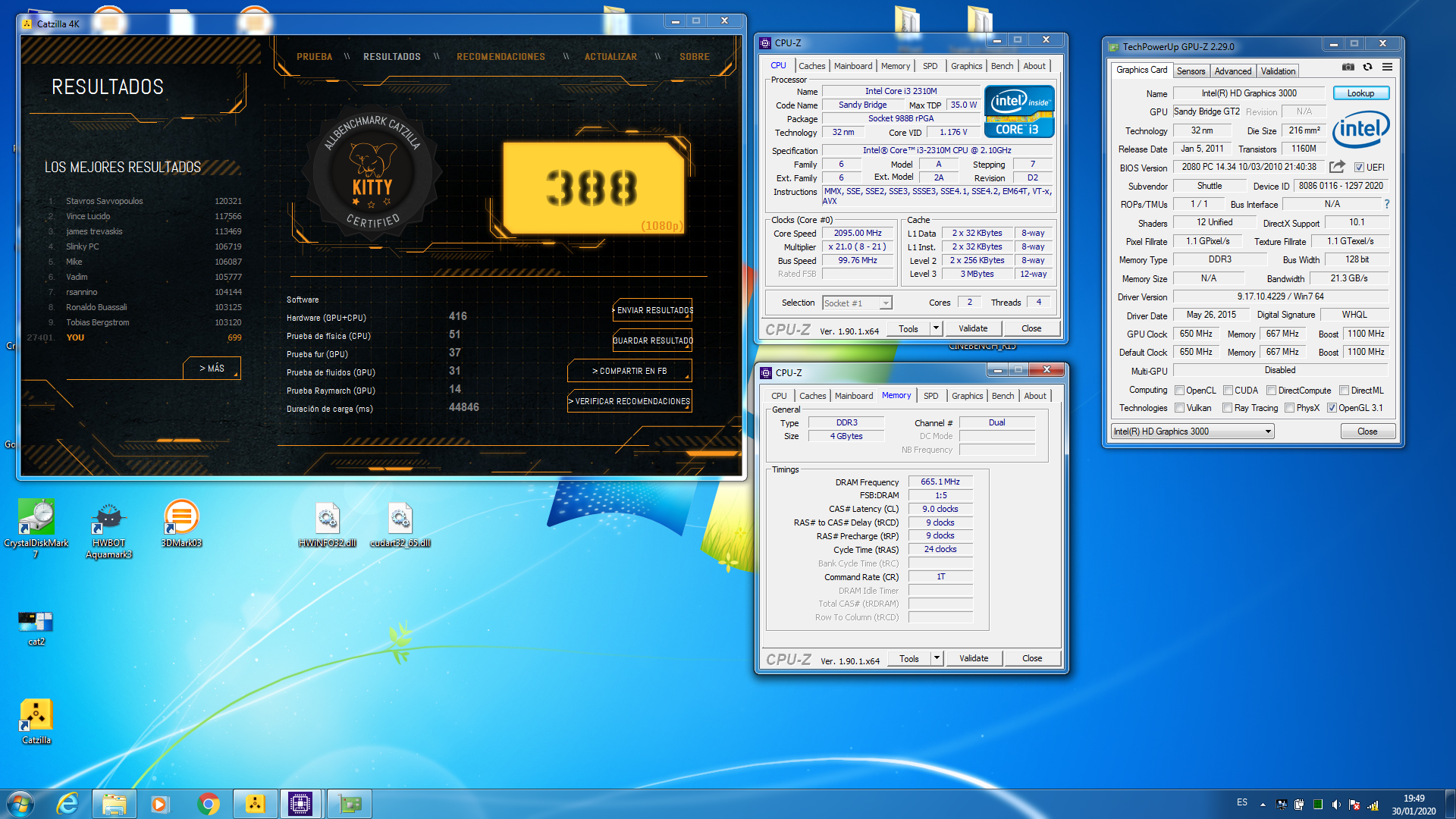This screenshot has width=1456, height=819.
Task: Toggle the DirectCompute checkbox
Action: click(1271, 391)
